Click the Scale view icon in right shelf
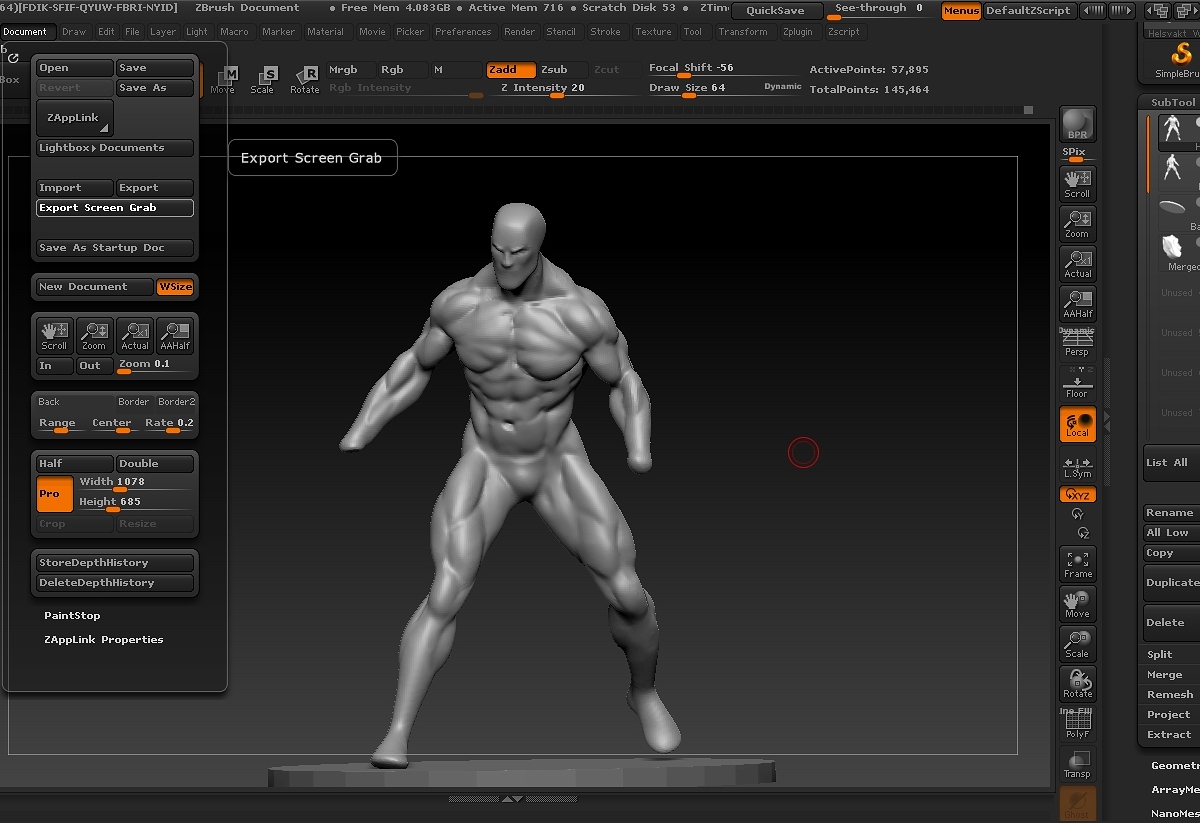Screen dimensions: 1200x823 click(1077, 644)
